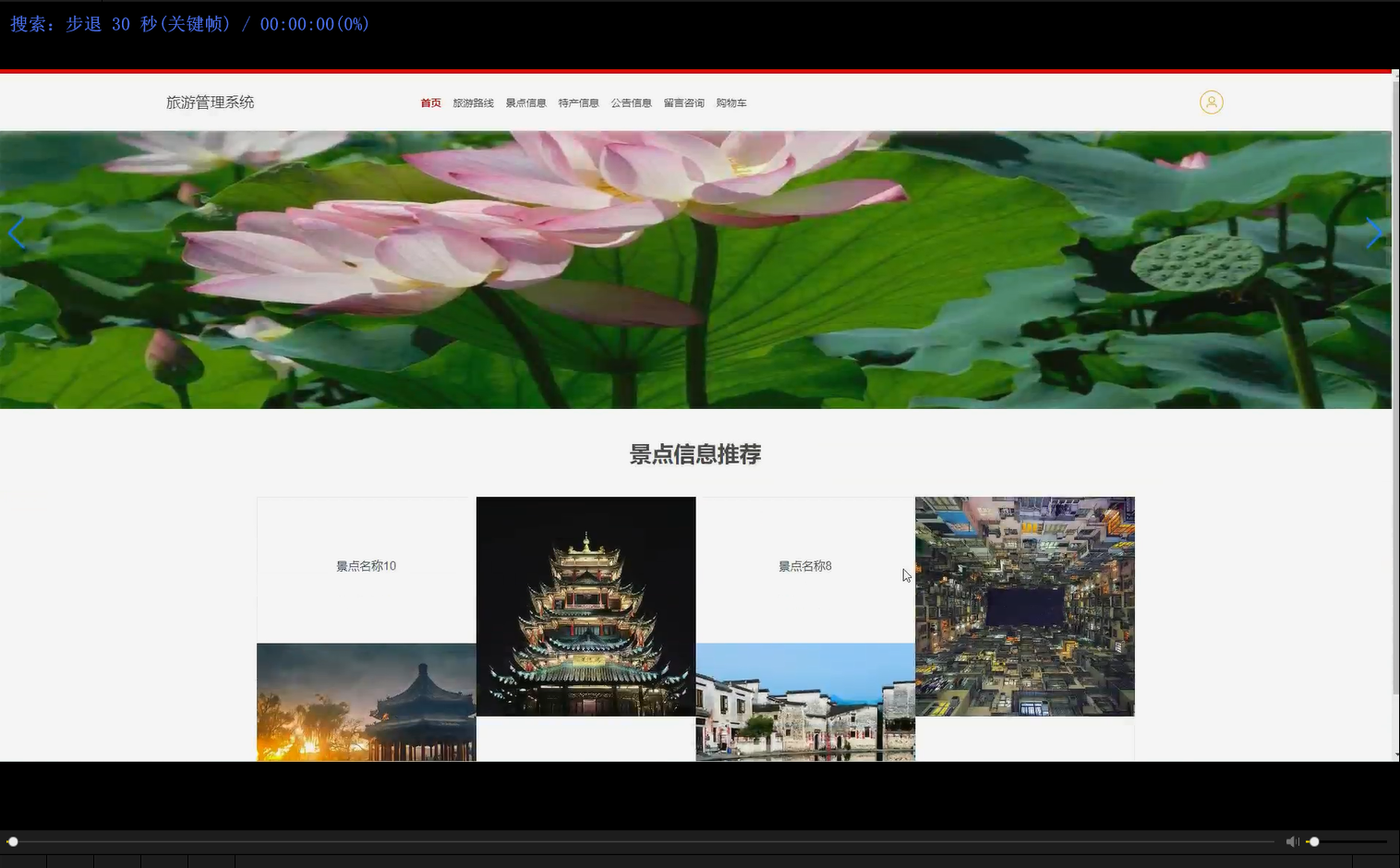Click the cursor-highlighted 景点名称8 card

point(804,566)
